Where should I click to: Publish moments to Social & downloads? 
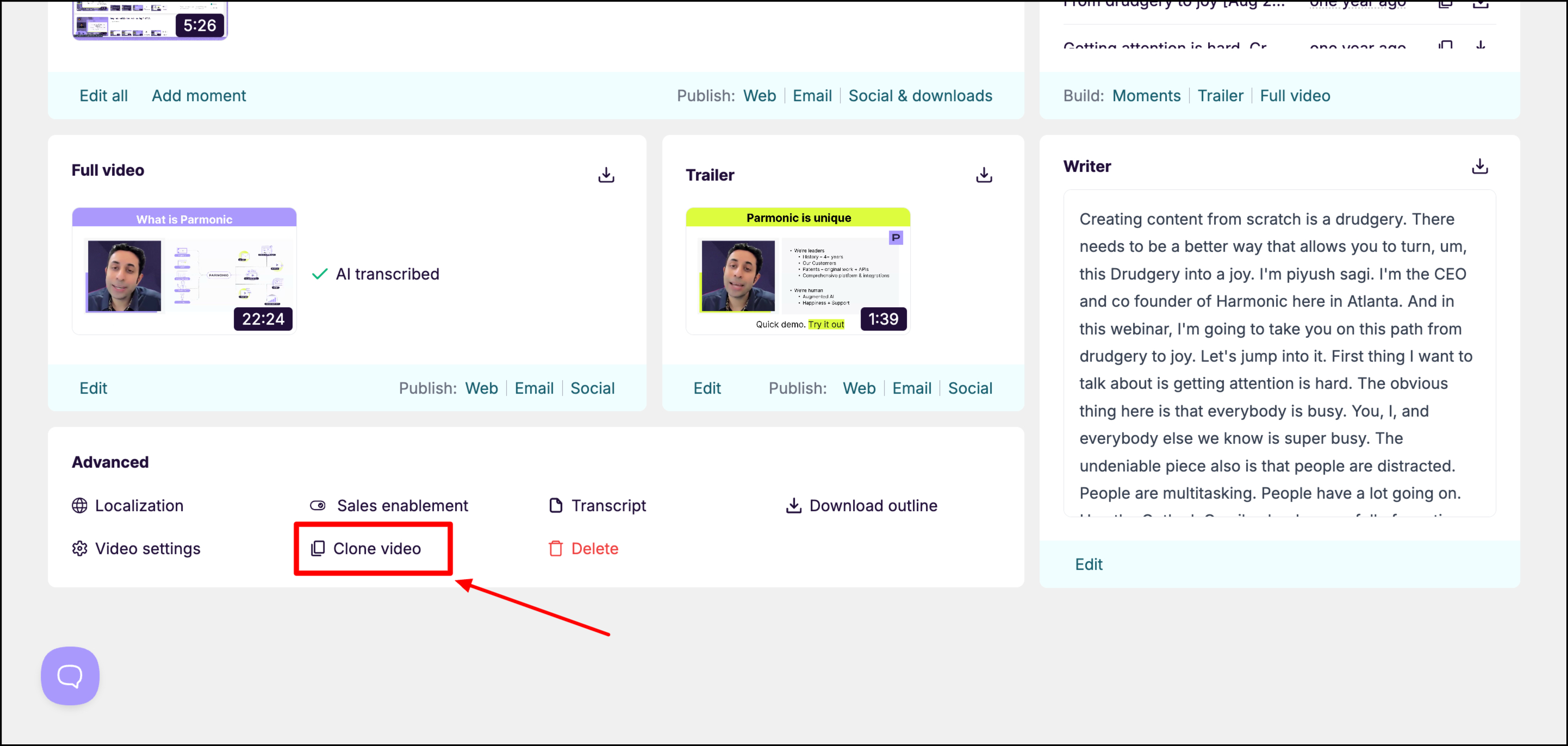pyautogui.click(x=920, y=96)
